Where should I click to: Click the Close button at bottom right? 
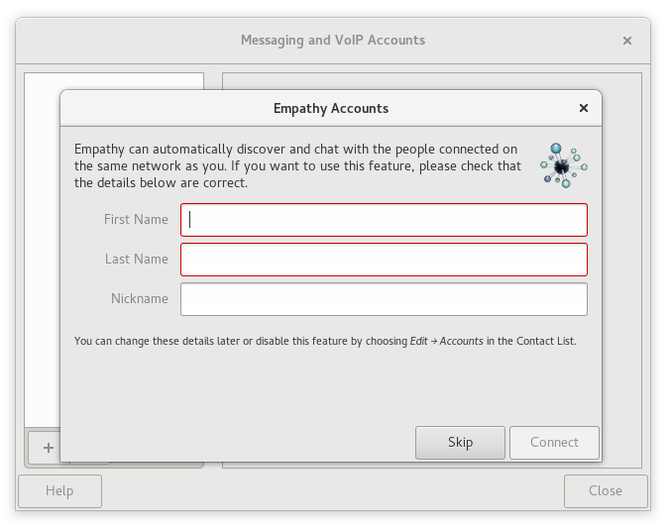pyautogui.click(x=605, y=491)
